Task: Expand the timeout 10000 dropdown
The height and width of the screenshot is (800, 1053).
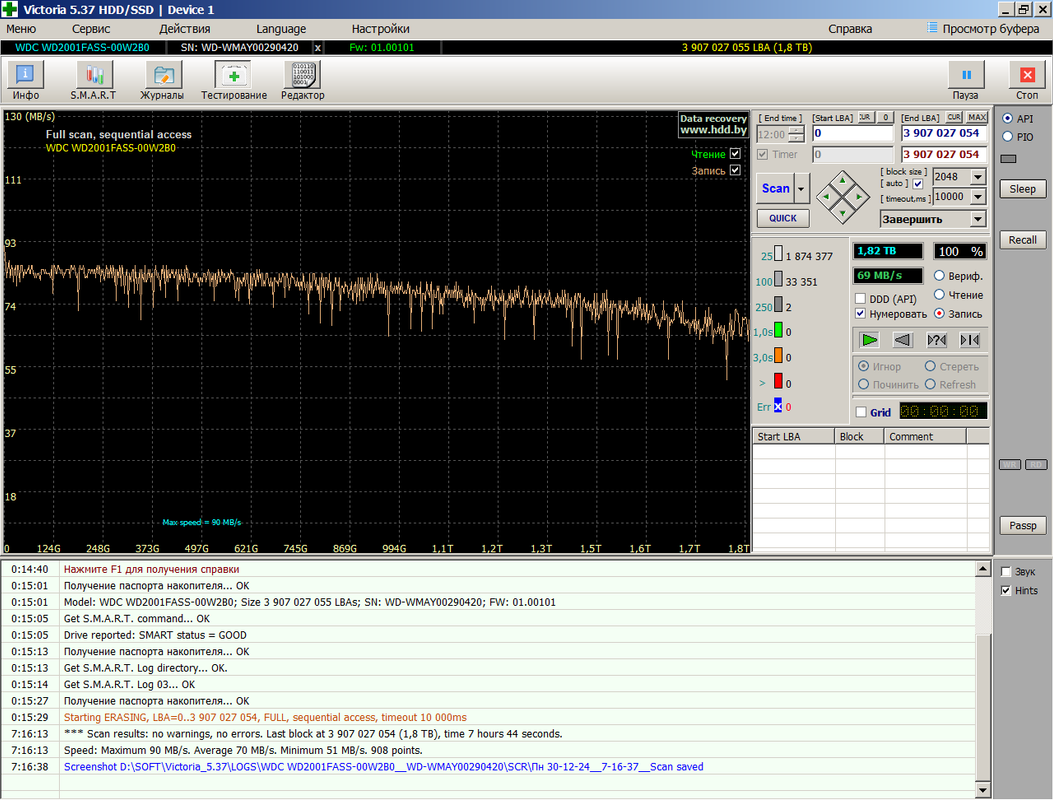Action: tap(977, 197)
